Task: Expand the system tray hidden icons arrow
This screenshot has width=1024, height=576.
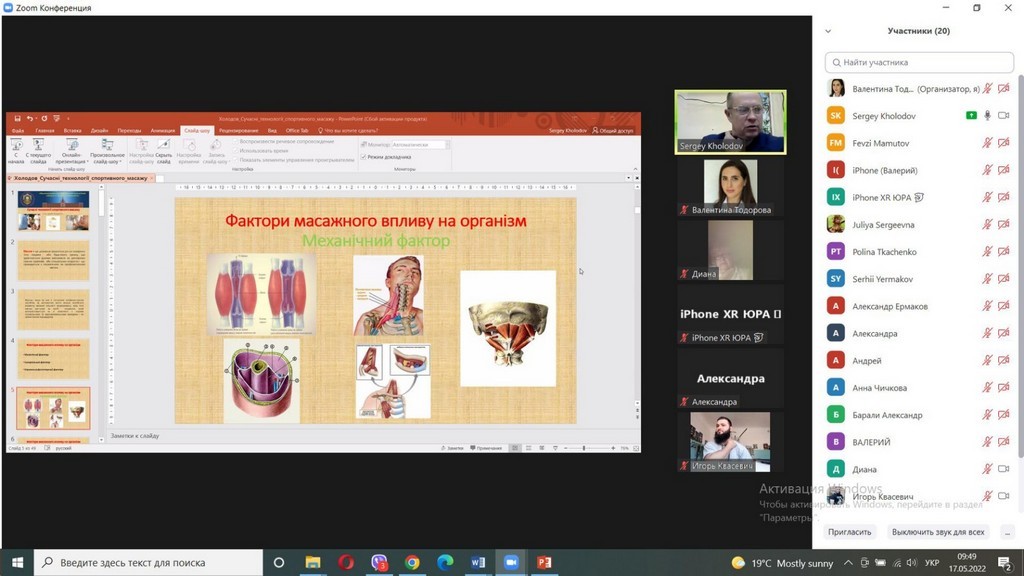Action: tap(848, 563)
